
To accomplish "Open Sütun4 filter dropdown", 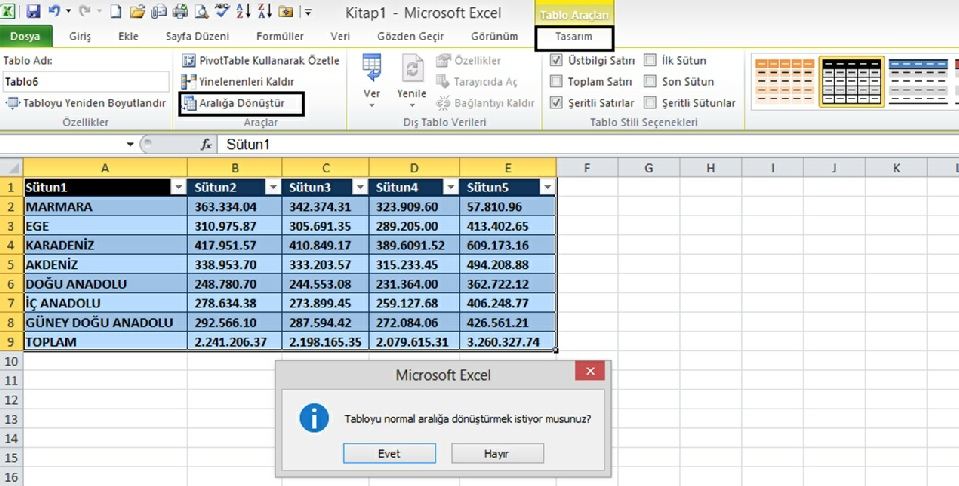I will [451, 188].
